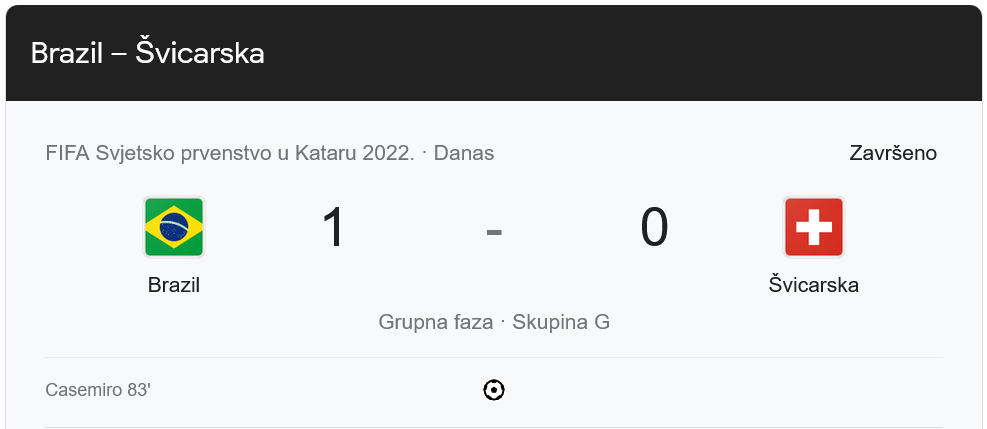Select the word Brazil in the dark header
Screen dimensions: 987x429
pyautogui.click(x=67, y=53)
